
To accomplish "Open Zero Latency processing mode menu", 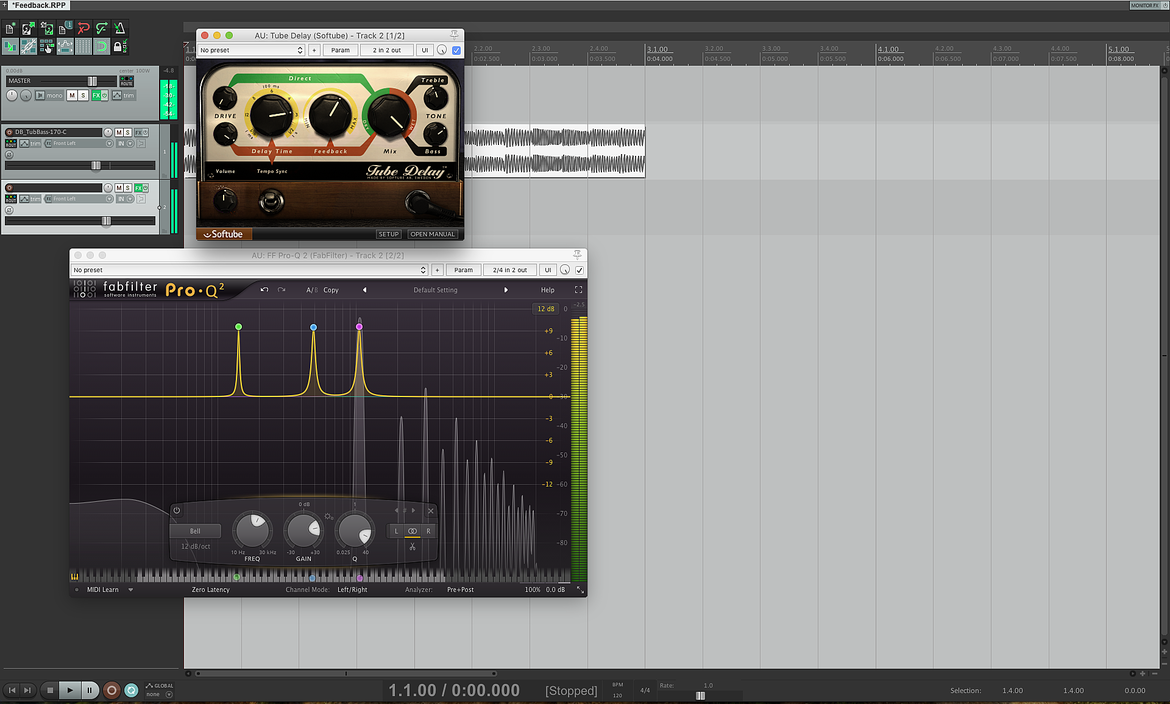I will point(210,590).
